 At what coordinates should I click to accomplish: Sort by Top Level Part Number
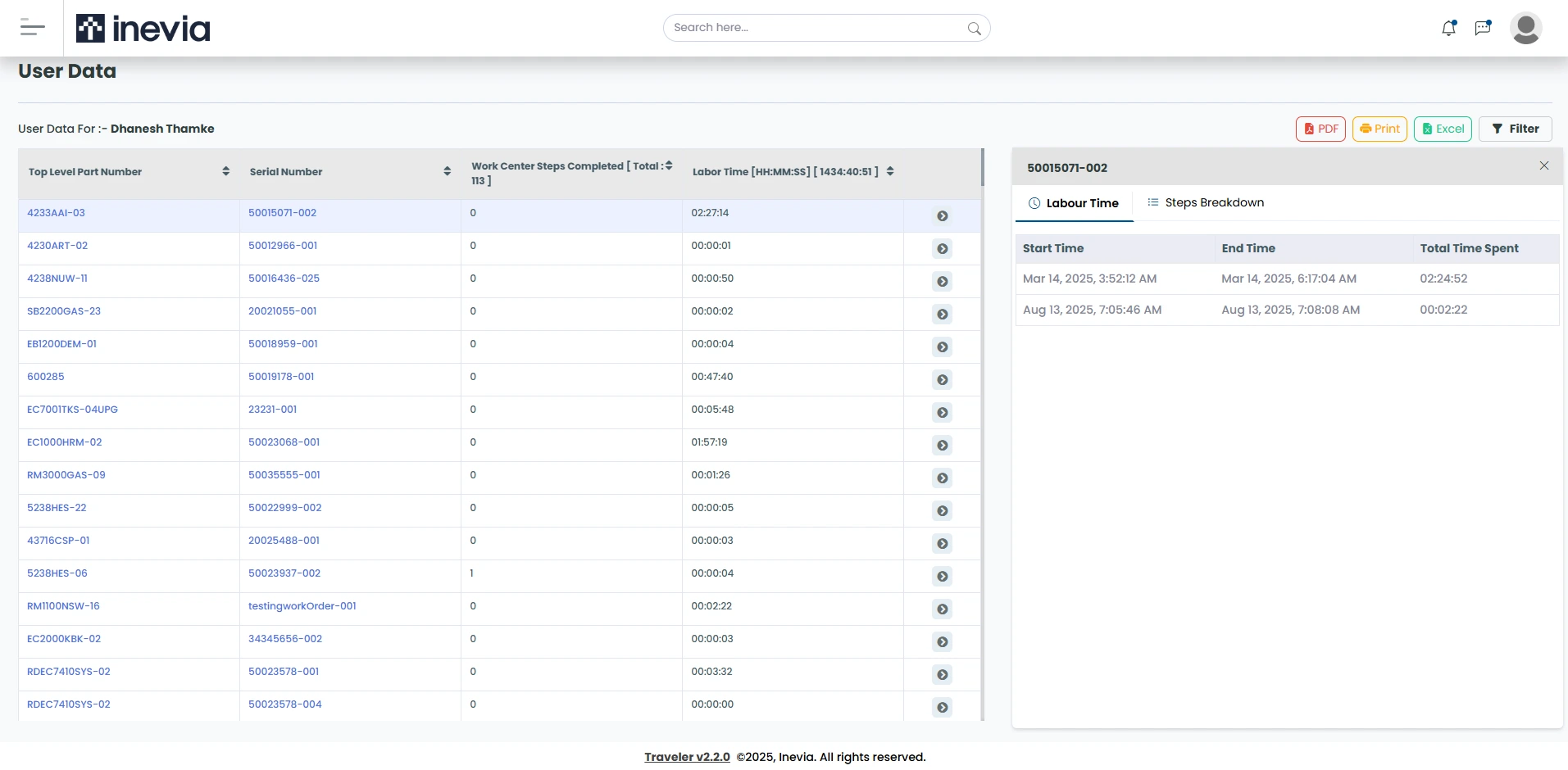tap(225, 171)
